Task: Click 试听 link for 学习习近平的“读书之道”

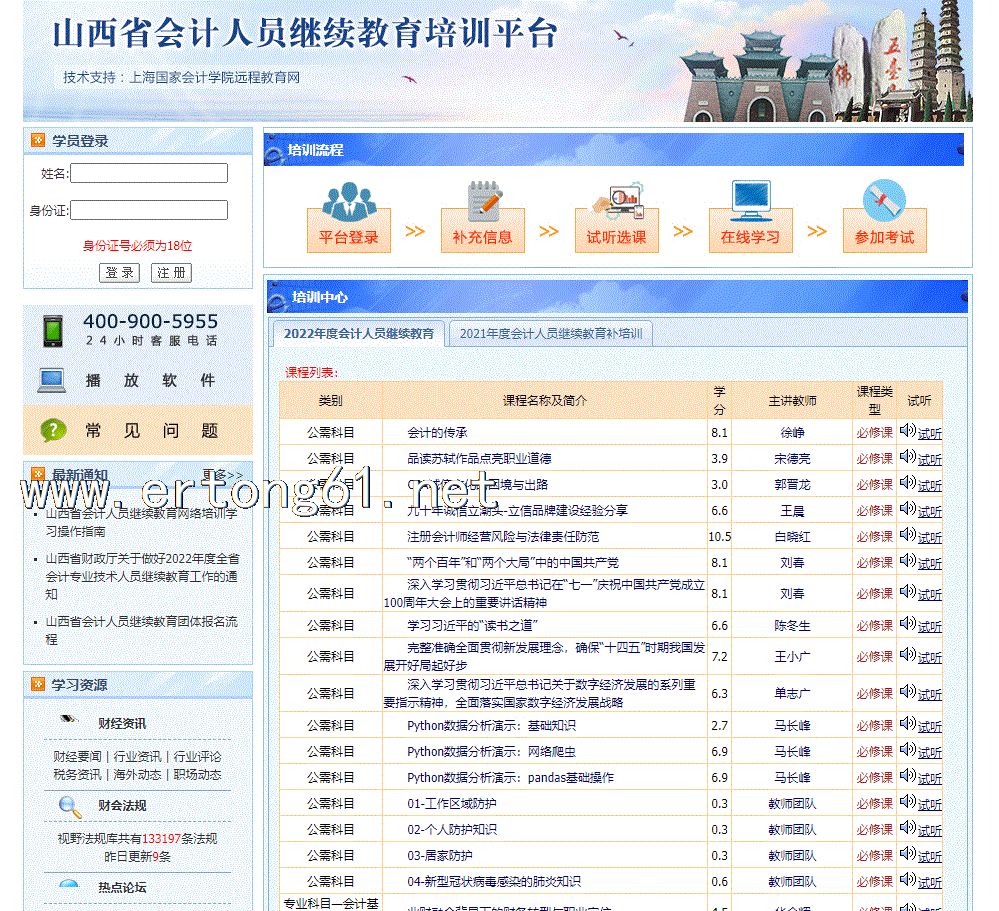Action: pos(929,627)
